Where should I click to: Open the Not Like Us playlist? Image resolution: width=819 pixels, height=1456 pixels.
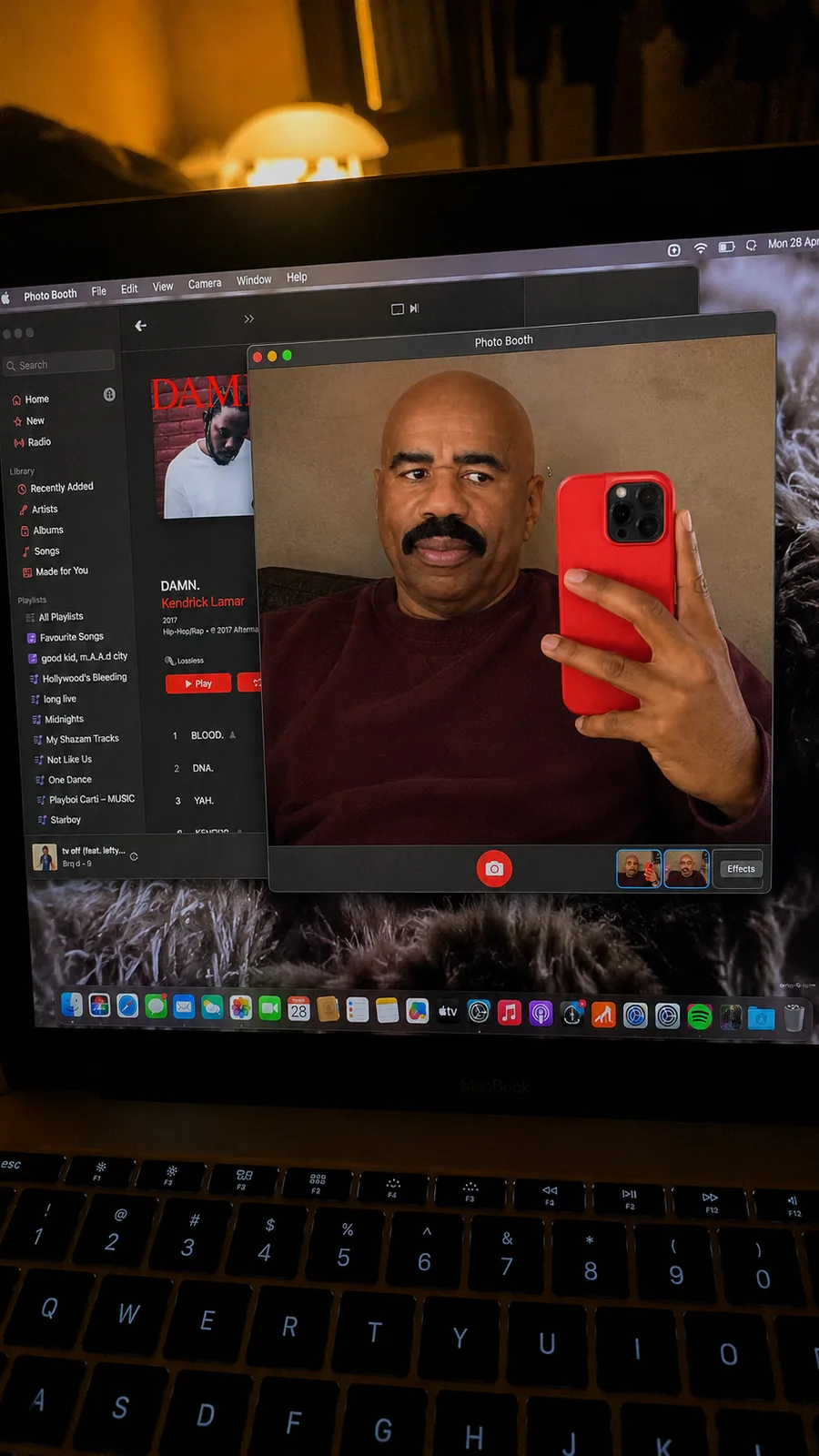pyautogui.click(x=63, y=759)
